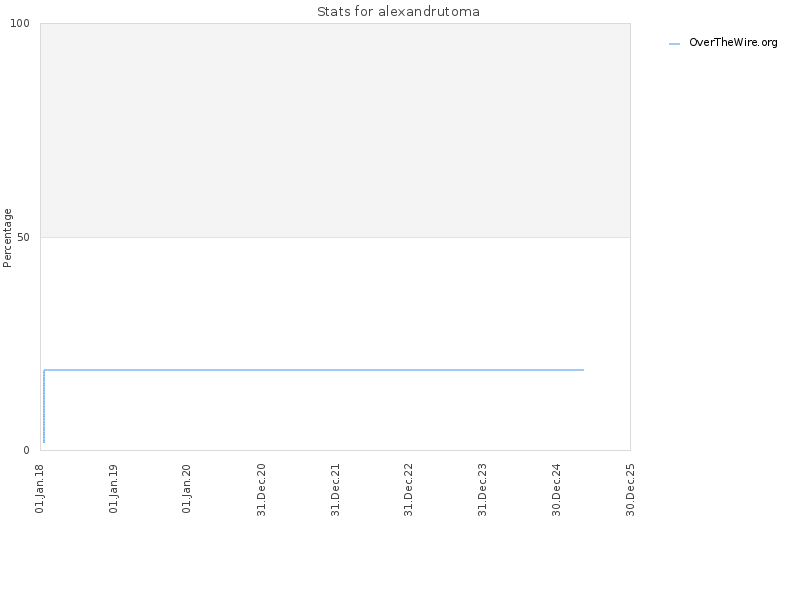Click the x-axis label 30.Dec.25
This screenshot has width=800, height=600.
coord(630,490)
